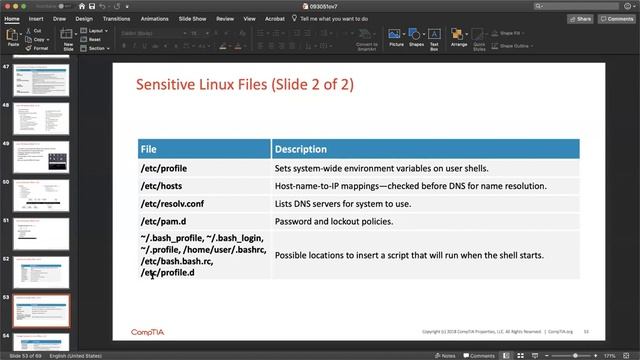
Task: Undo the last action
Action: click(102, 6)
